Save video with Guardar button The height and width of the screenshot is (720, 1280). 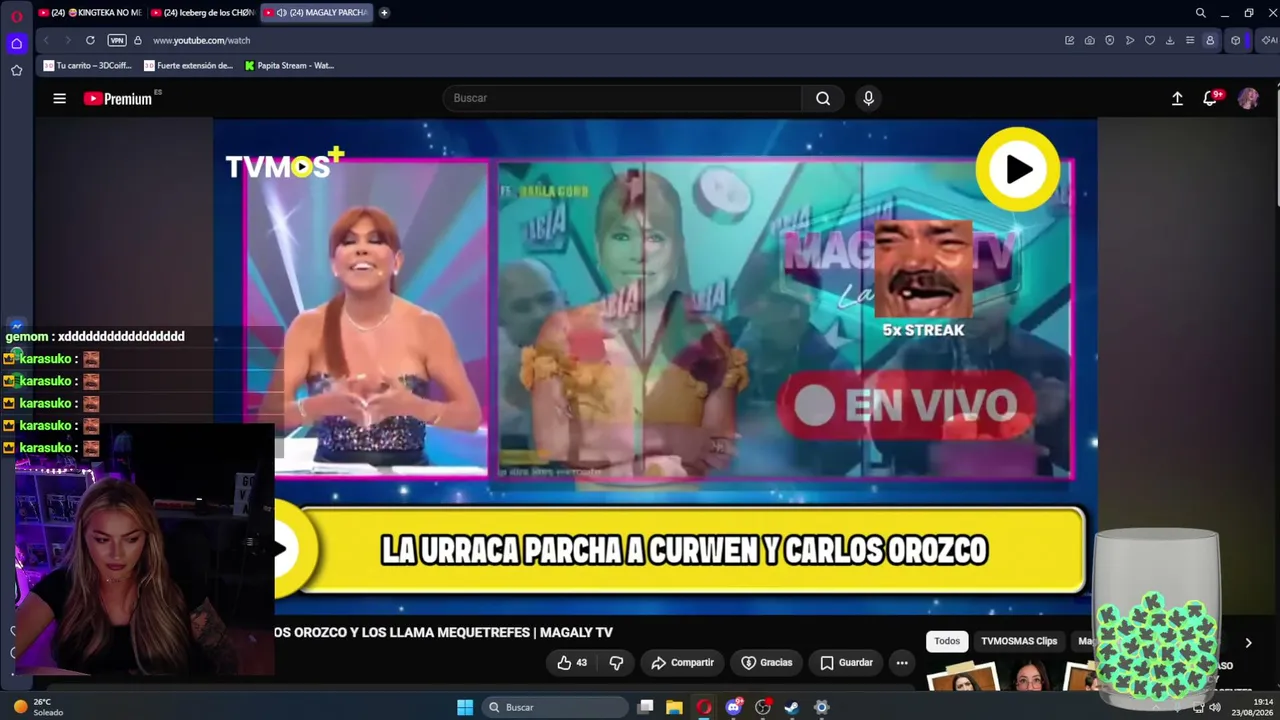tap(846, 663)
